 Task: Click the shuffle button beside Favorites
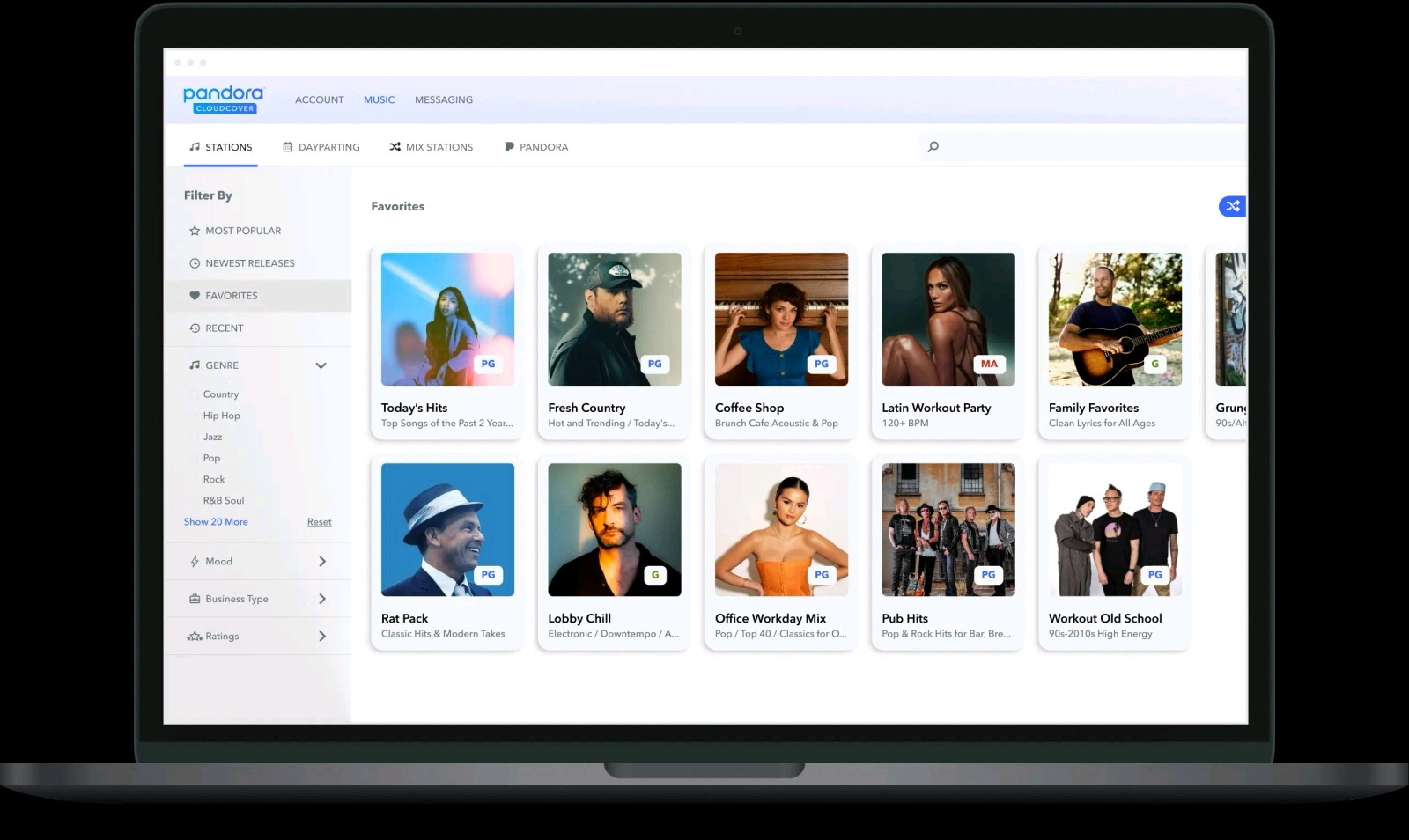[x=1232, y=206]
